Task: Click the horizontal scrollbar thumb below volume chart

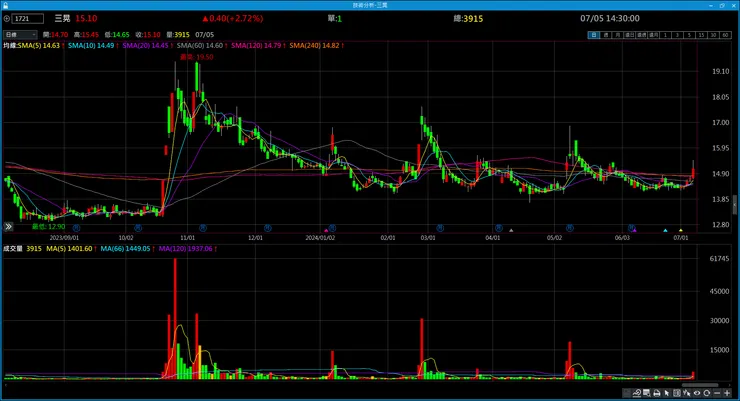Action: click(700, 385)
